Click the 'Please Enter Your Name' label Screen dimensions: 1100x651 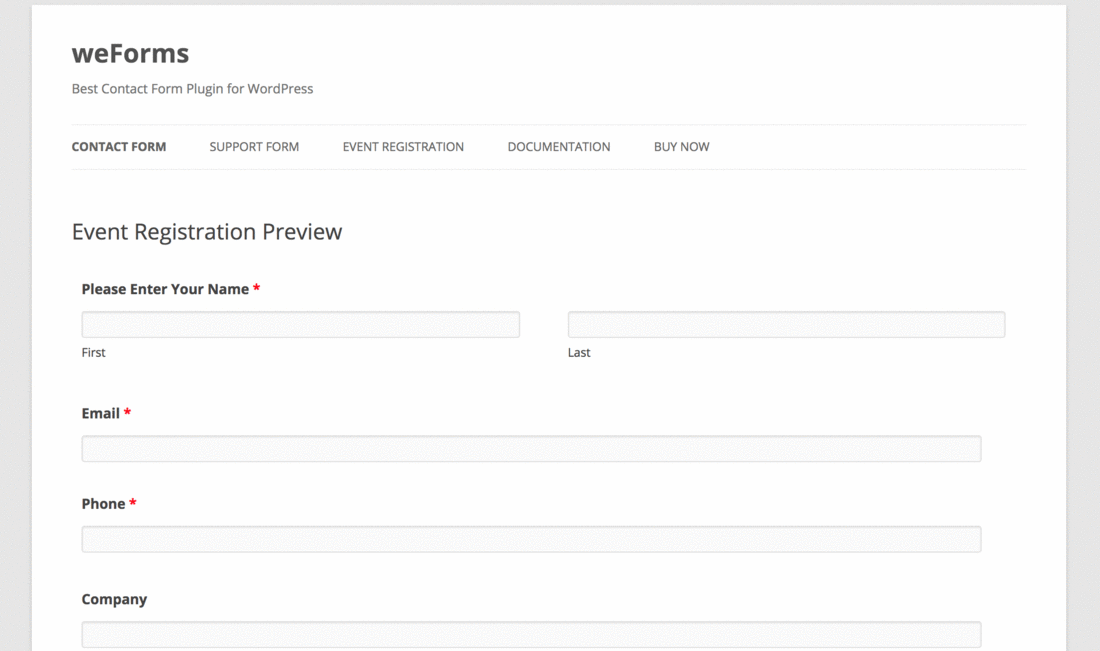165,289
